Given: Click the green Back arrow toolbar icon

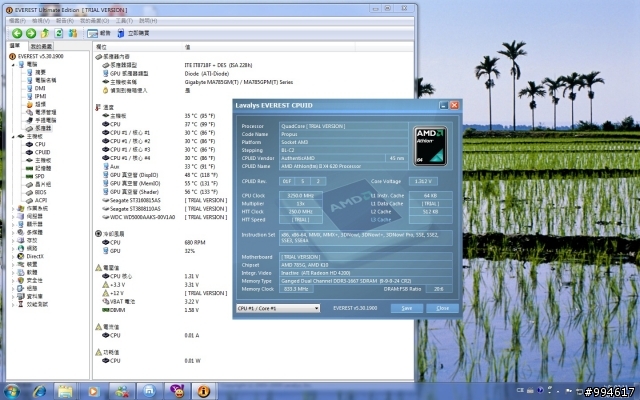Looking at the screenshot, I should tap(17, 33).
